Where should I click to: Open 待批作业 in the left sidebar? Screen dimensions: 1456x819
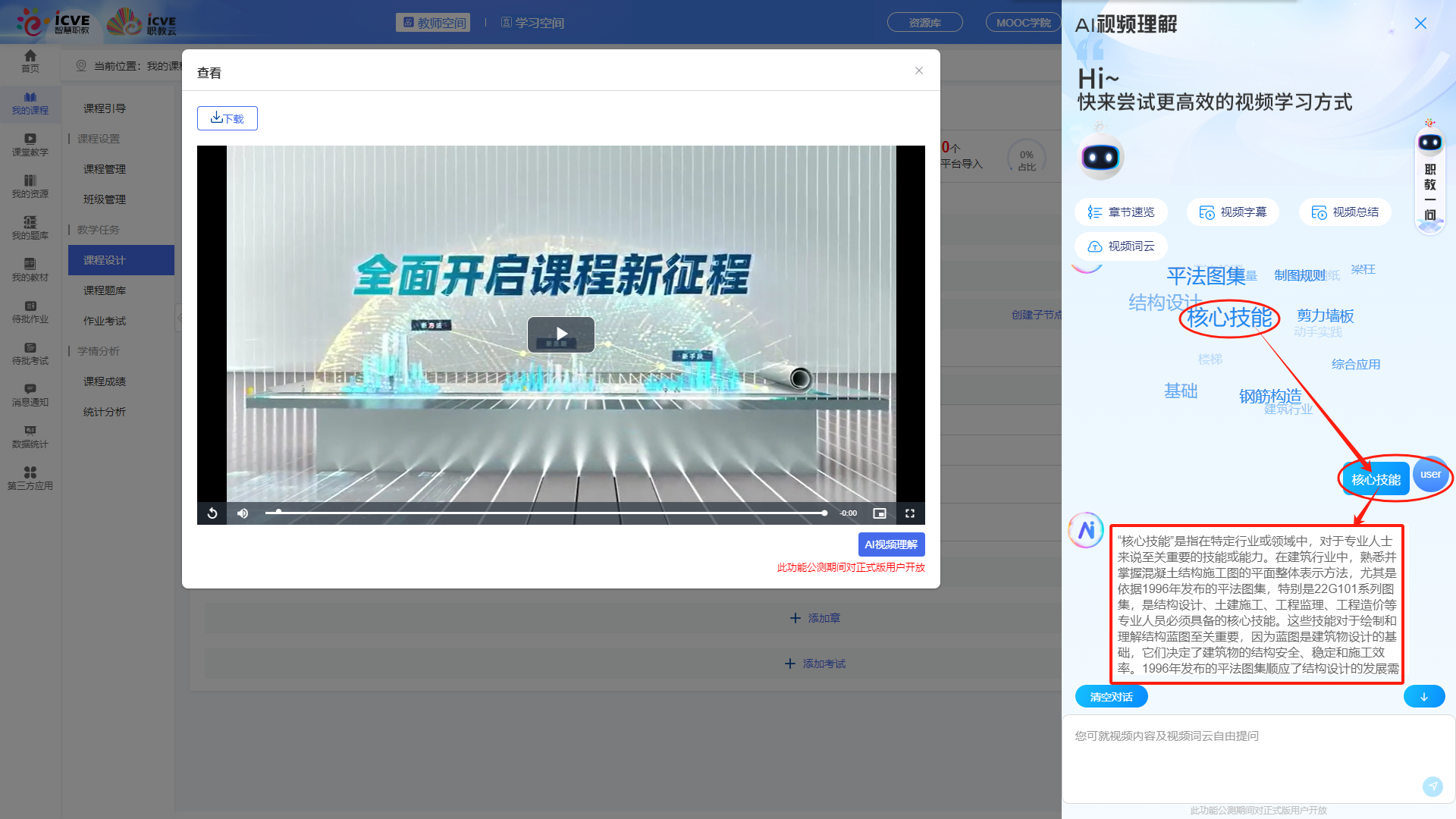click(x=30, y=312)
